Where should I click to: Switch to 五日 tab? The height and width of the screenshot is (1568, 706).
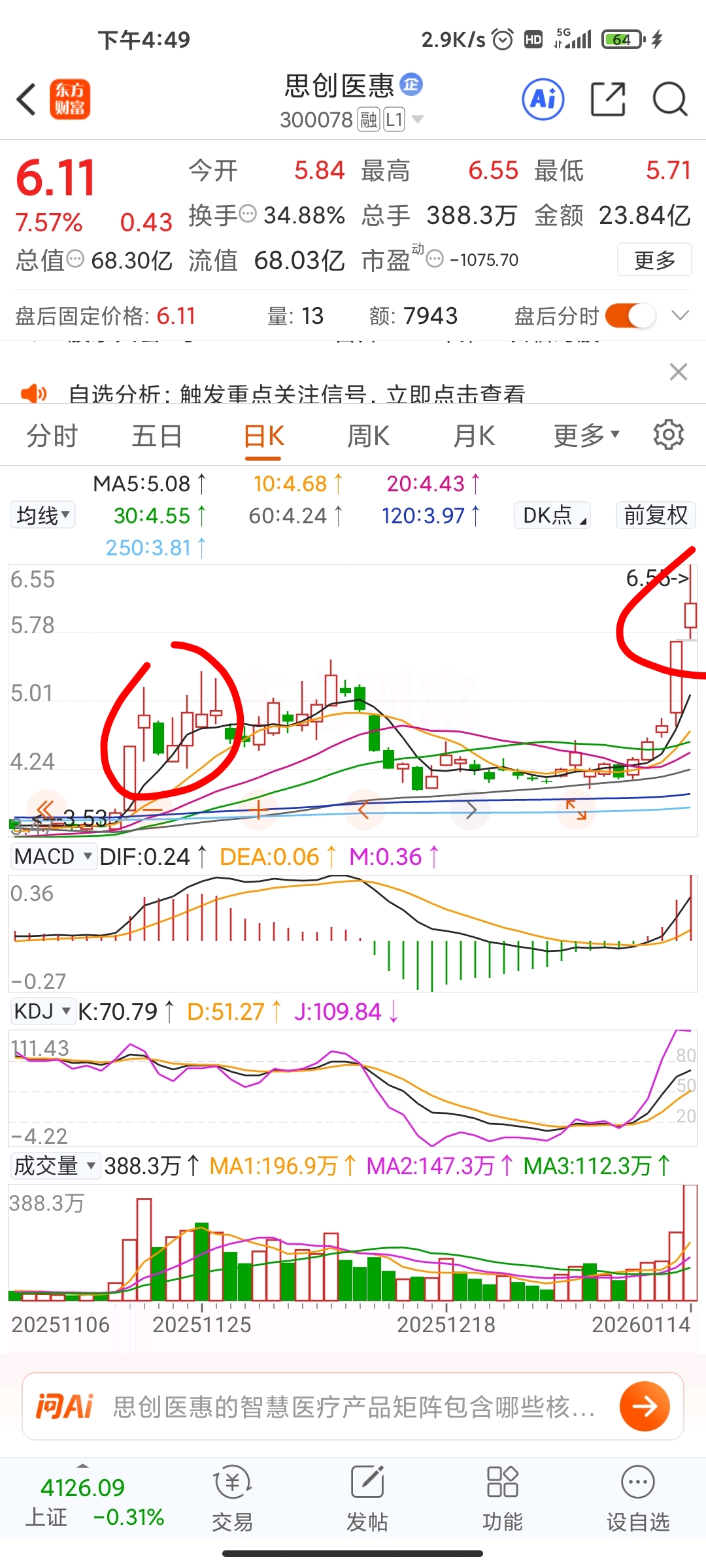157,436
